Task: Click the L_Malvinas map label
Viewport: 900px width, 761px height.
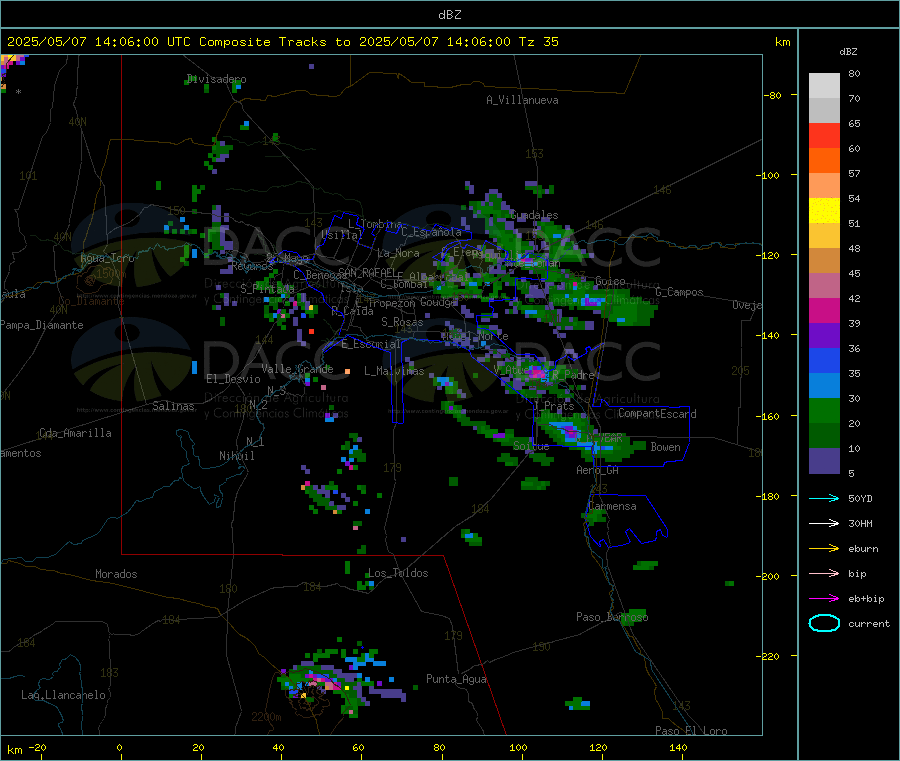Action: 394,371
